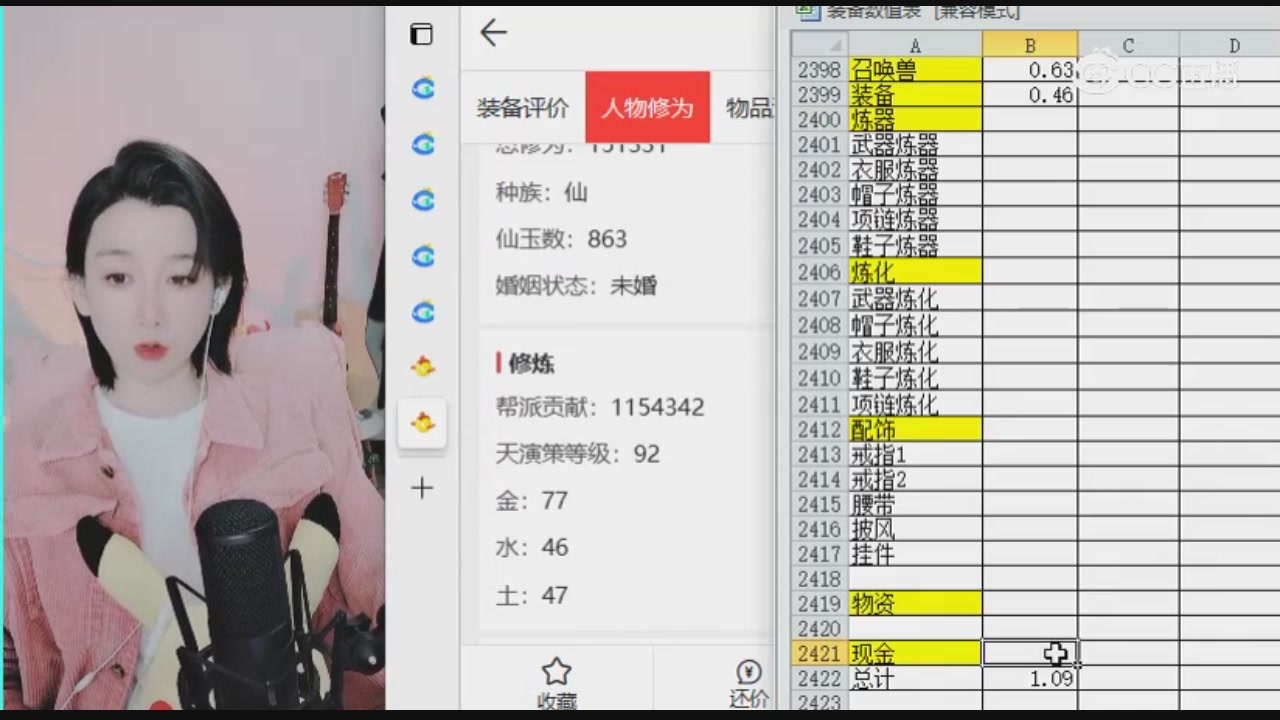
Task: Click the 婚姻状态: 未婚 line
Action: click(576, 286)
